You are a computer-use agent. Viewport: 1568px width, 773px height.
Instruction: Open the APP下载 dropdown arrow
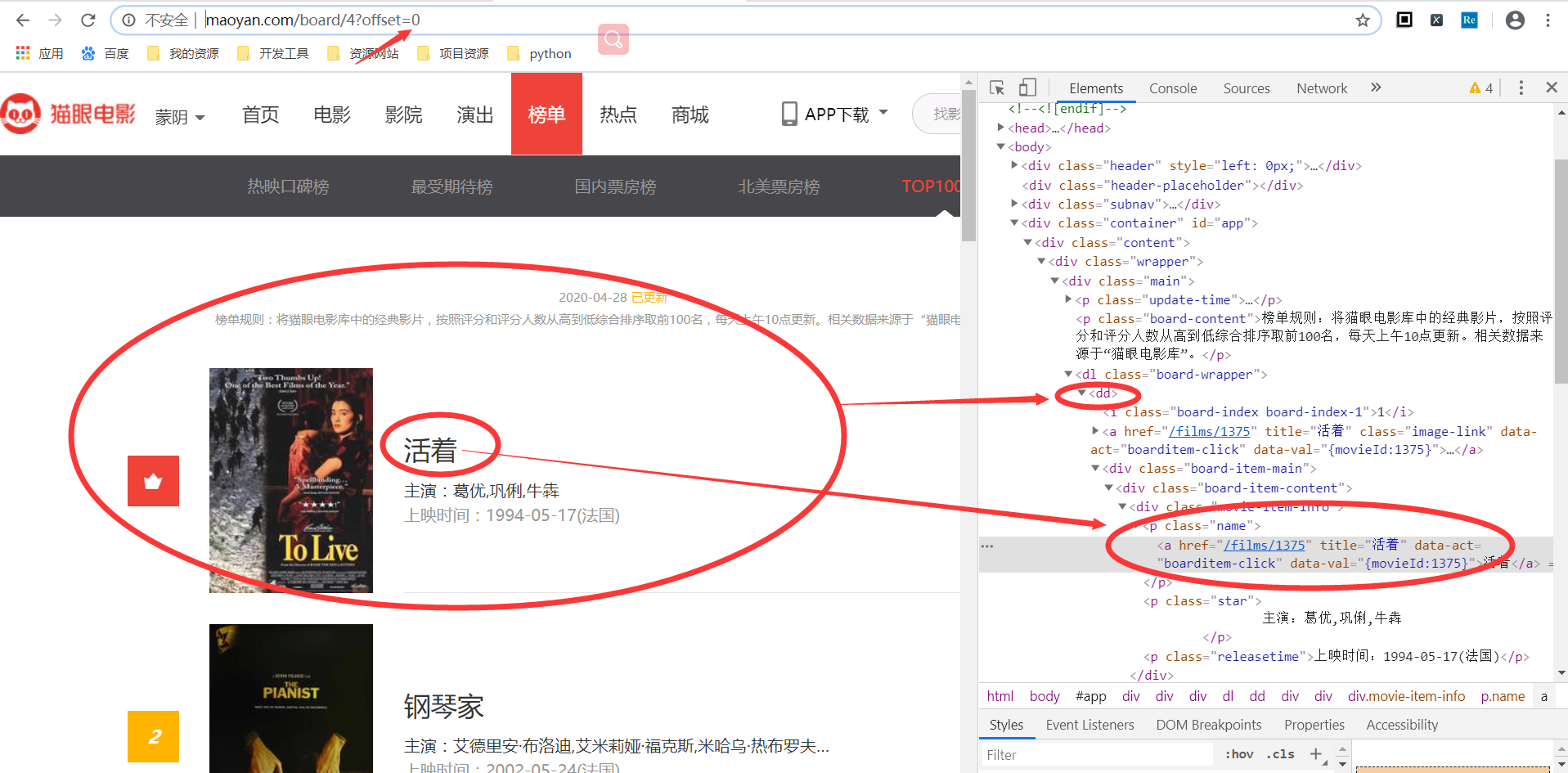click(883, 112)
